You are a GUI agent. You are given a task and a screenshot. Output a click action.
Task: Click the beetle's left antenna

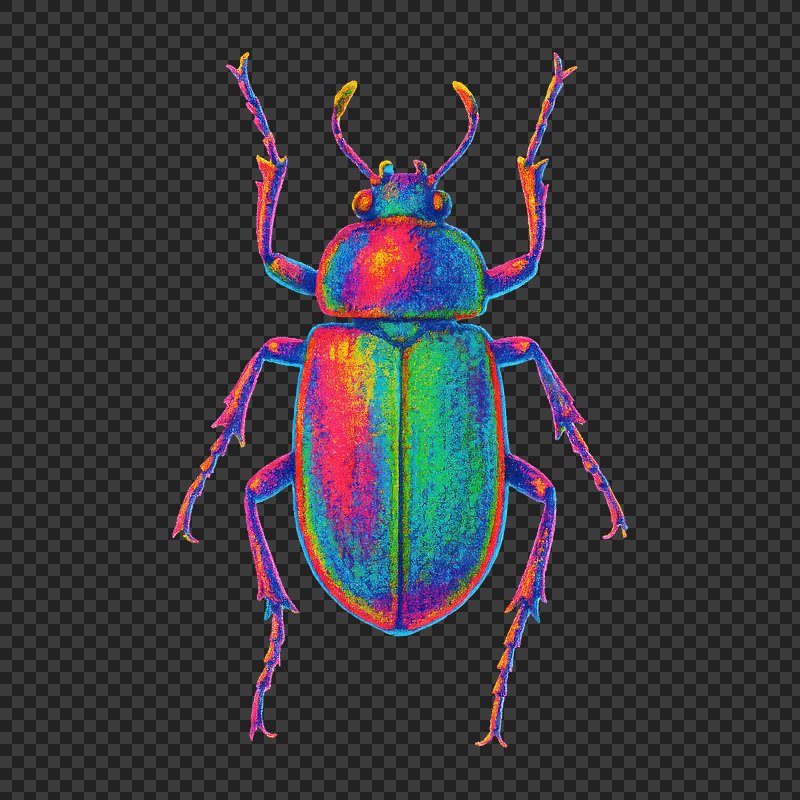(345, 125)
